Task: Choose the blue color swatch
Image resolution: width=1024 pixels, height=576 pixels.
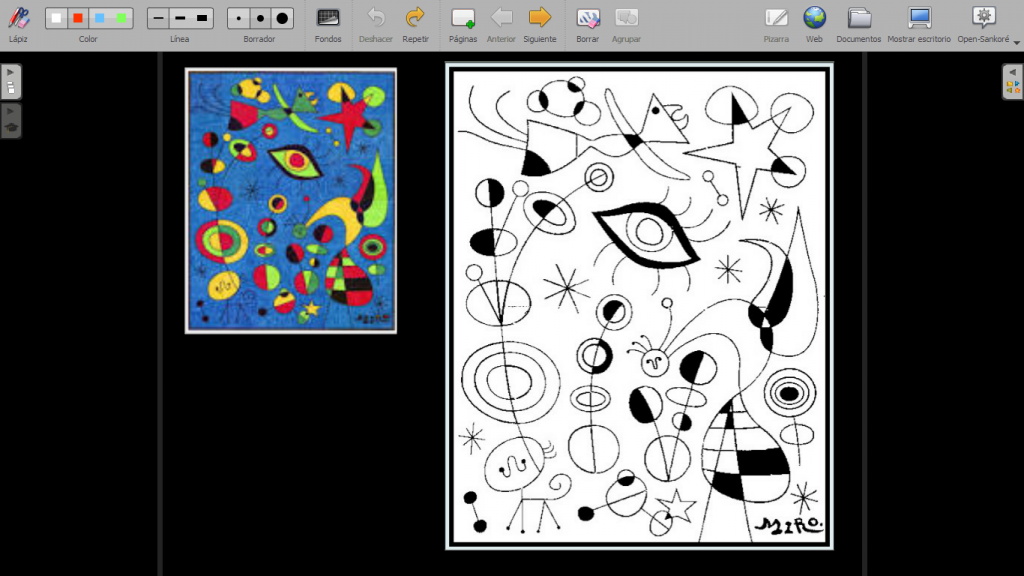Action: tap(99, 18)
